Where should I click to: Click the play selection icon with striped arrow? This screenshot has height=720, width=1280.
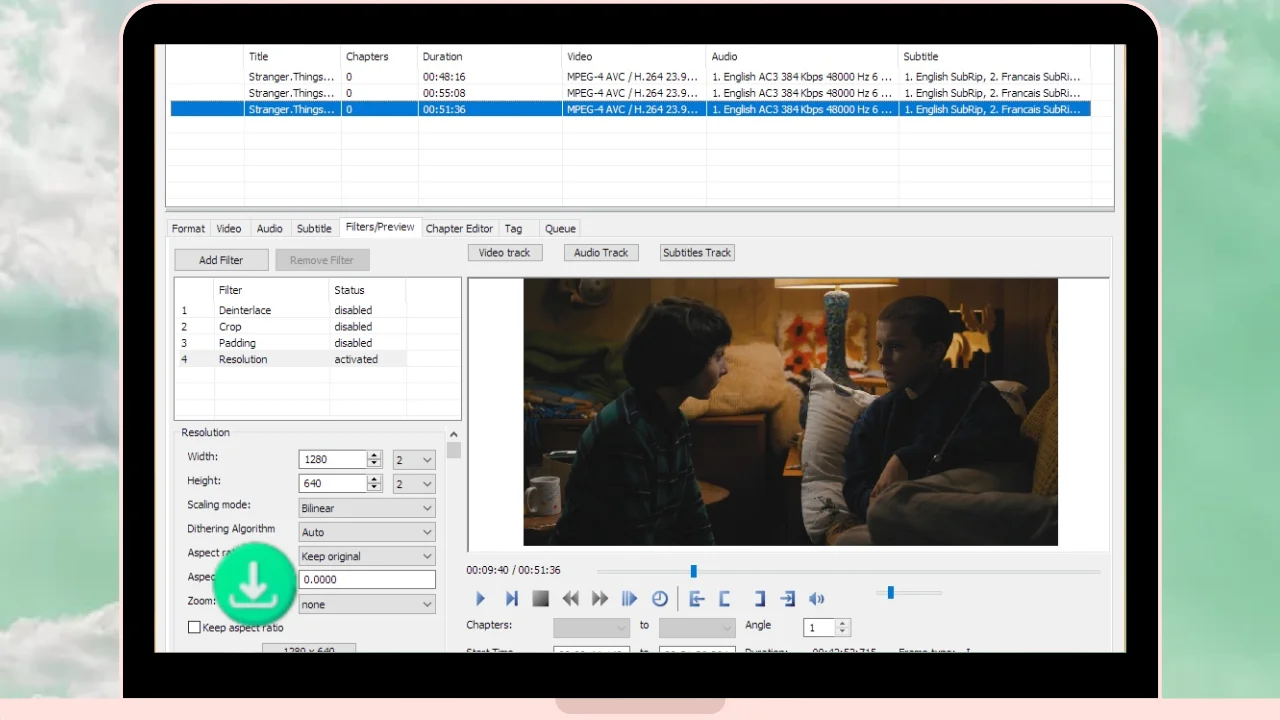[629, 599]
